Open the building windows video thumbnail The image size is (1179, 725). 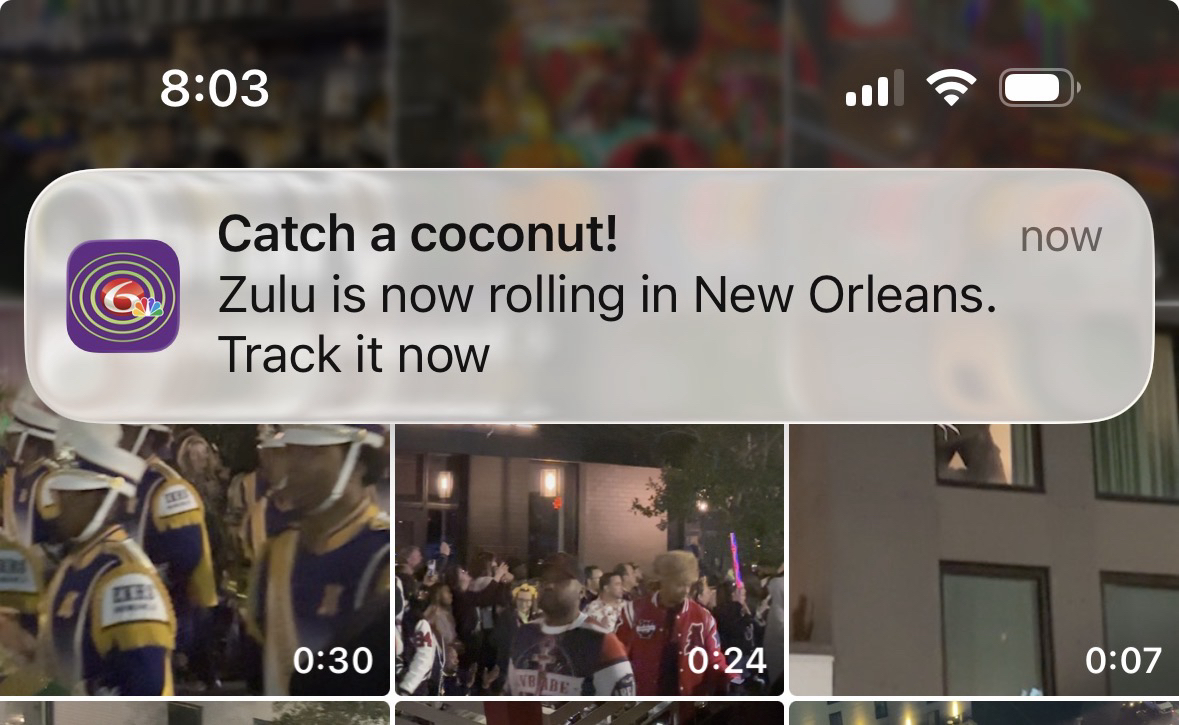[984, 560]
